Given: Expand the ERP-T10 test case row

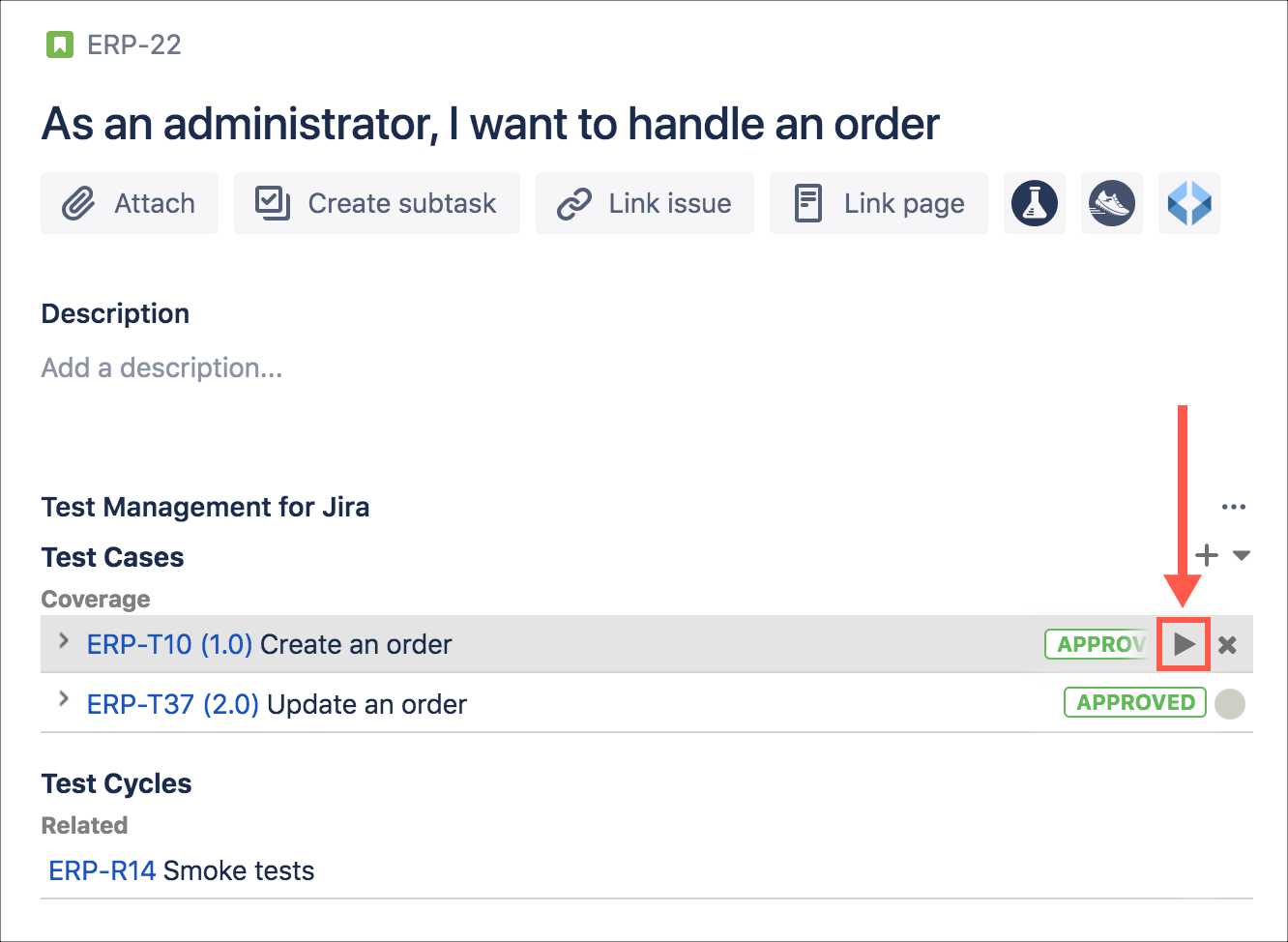Looking at the screenshot, I should [64, 641].
